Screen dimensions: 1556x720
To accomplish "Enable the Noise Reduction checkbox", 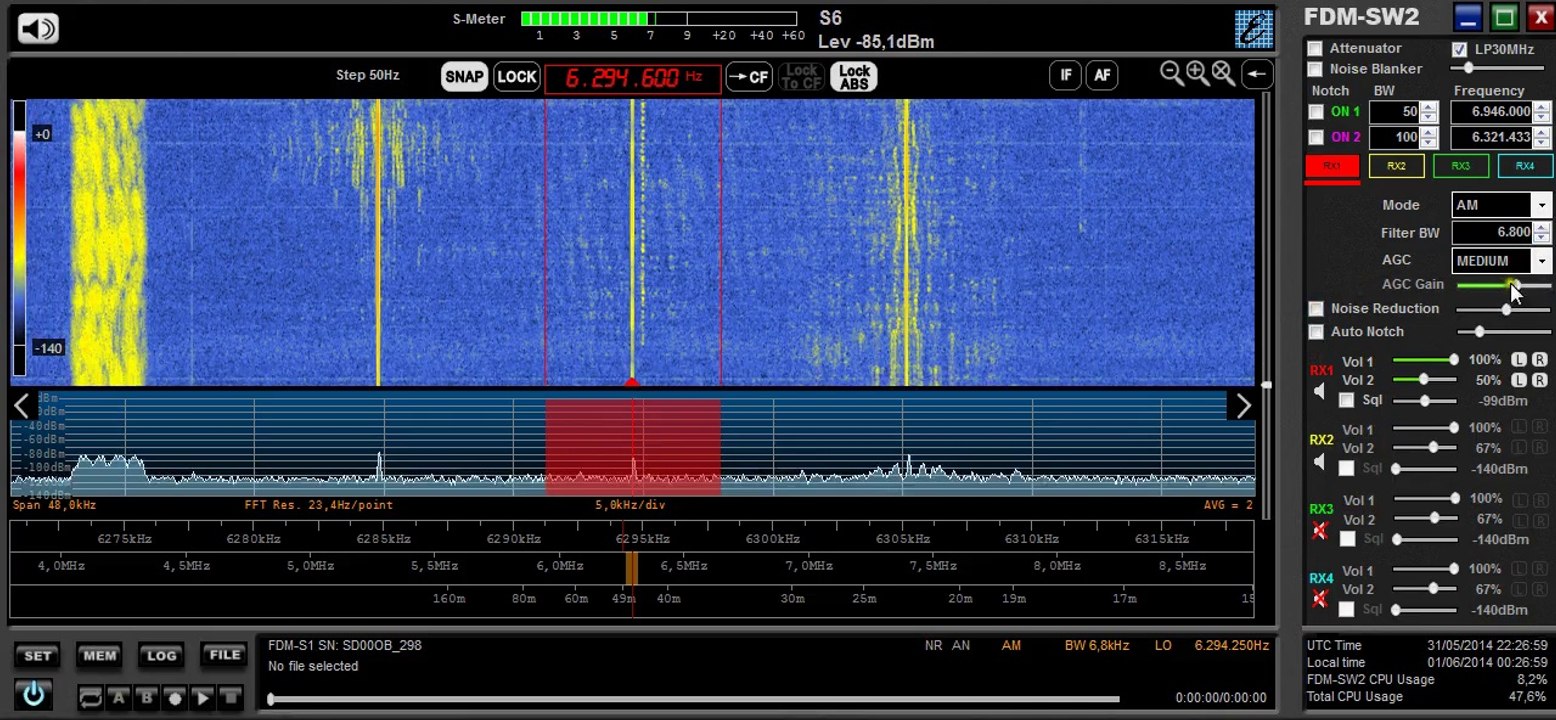I will coord(1316,309).
